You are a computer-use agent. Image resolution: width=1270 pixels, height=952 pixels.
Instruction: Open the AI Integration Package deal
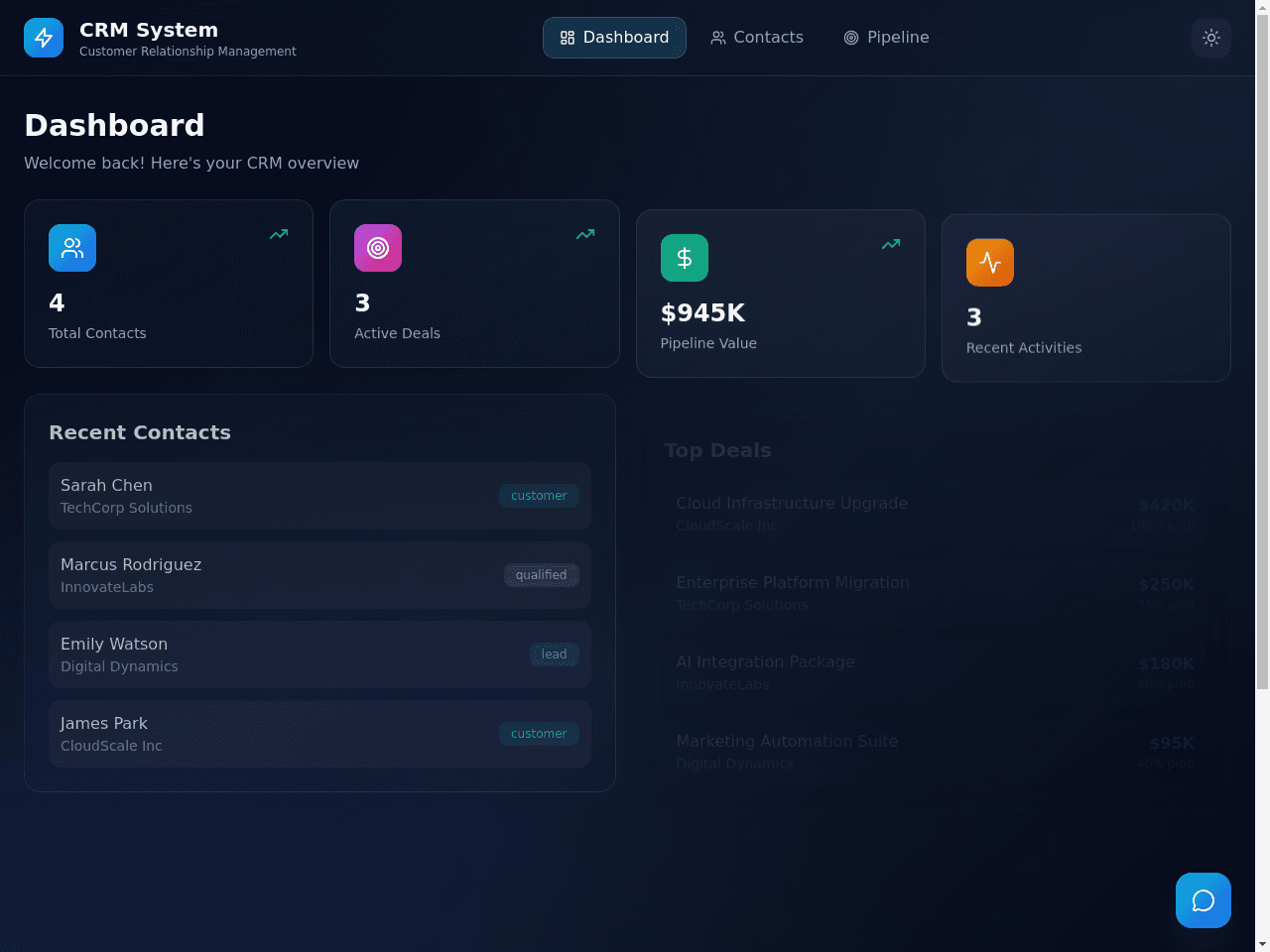click(936, 672)
